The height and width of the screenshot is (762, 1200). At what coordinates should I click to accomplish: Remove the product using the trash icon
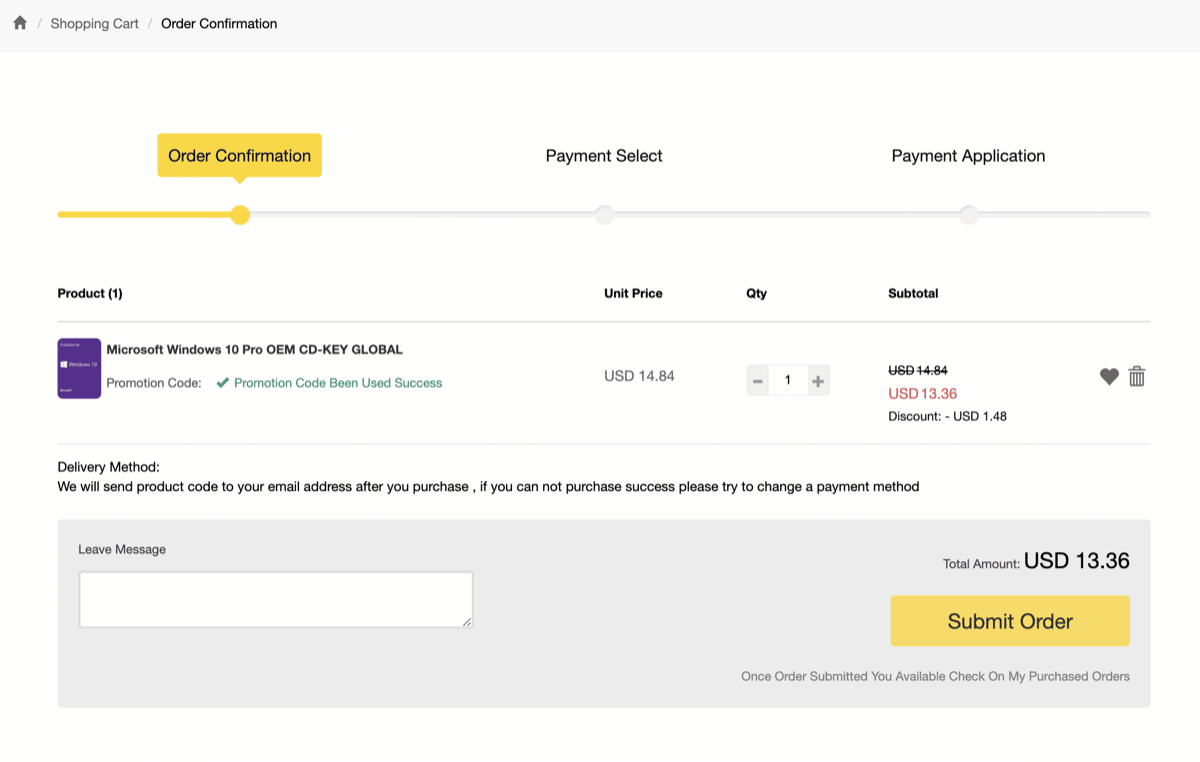[x=1137, y=377]
